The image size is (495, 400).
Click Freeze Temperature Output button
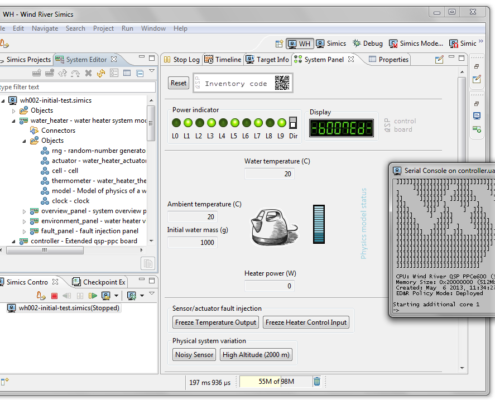216,322
